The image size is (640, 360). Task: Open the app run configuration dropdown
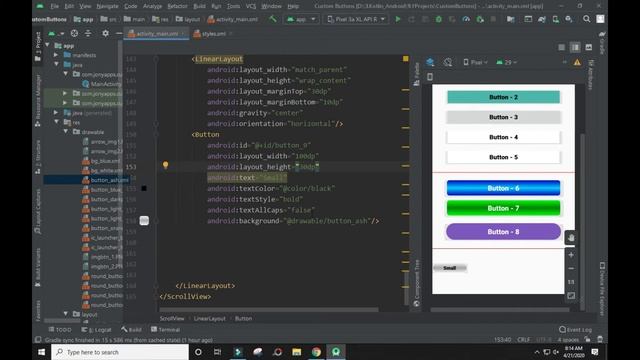301,19
